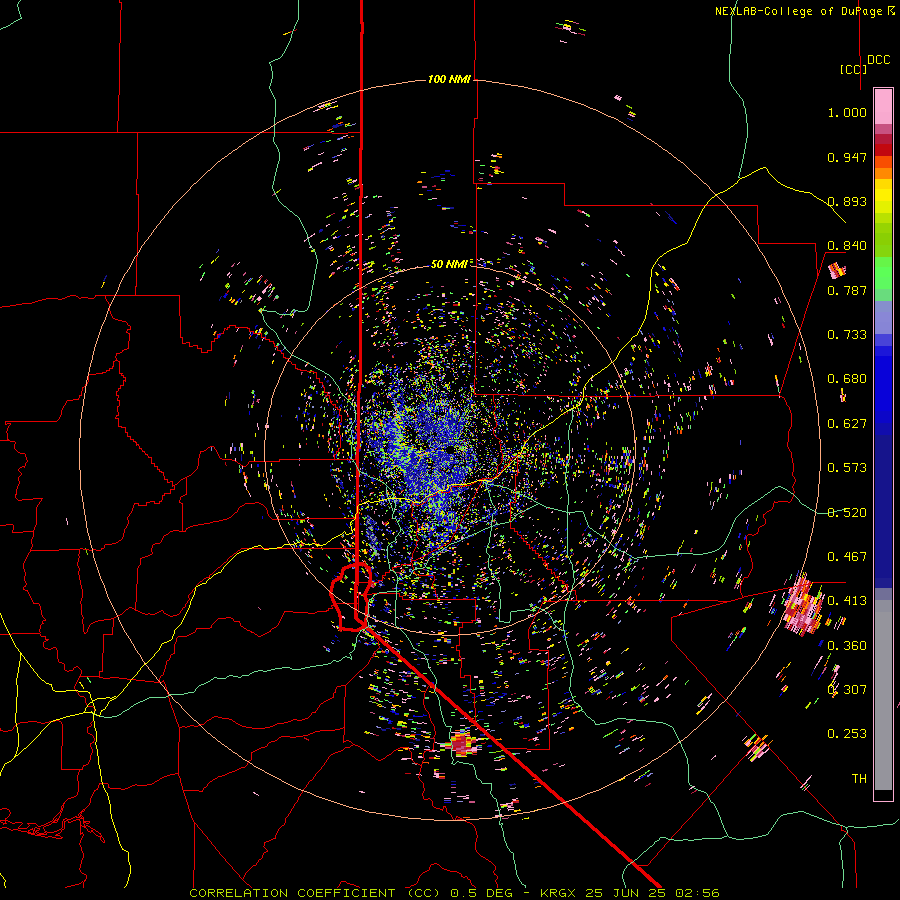900x900 pixels.
Task: Select the 1.000 value on the scale
Action: pyautogui.click(x=847, y=112)
